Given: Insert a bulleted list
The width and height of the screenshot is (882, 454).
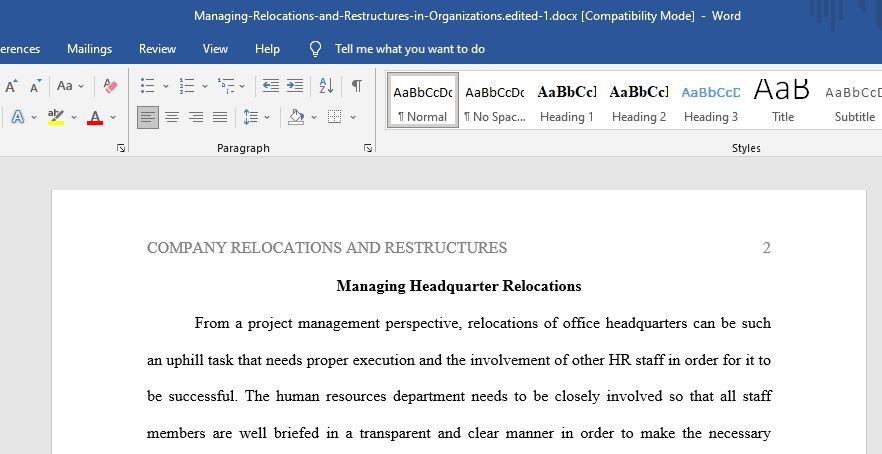Looking at the screenshot, I should tap(148, 86).
